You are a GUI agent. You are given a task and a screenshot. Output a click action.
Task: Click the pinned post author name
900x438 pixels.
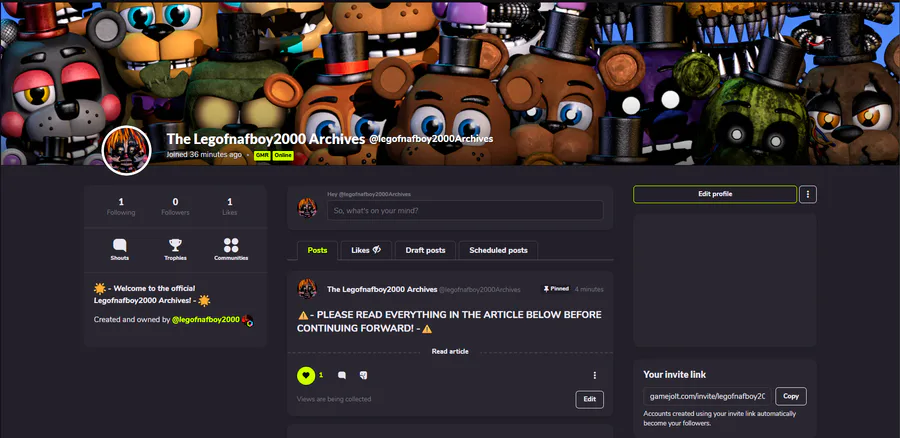pos(382,289)
